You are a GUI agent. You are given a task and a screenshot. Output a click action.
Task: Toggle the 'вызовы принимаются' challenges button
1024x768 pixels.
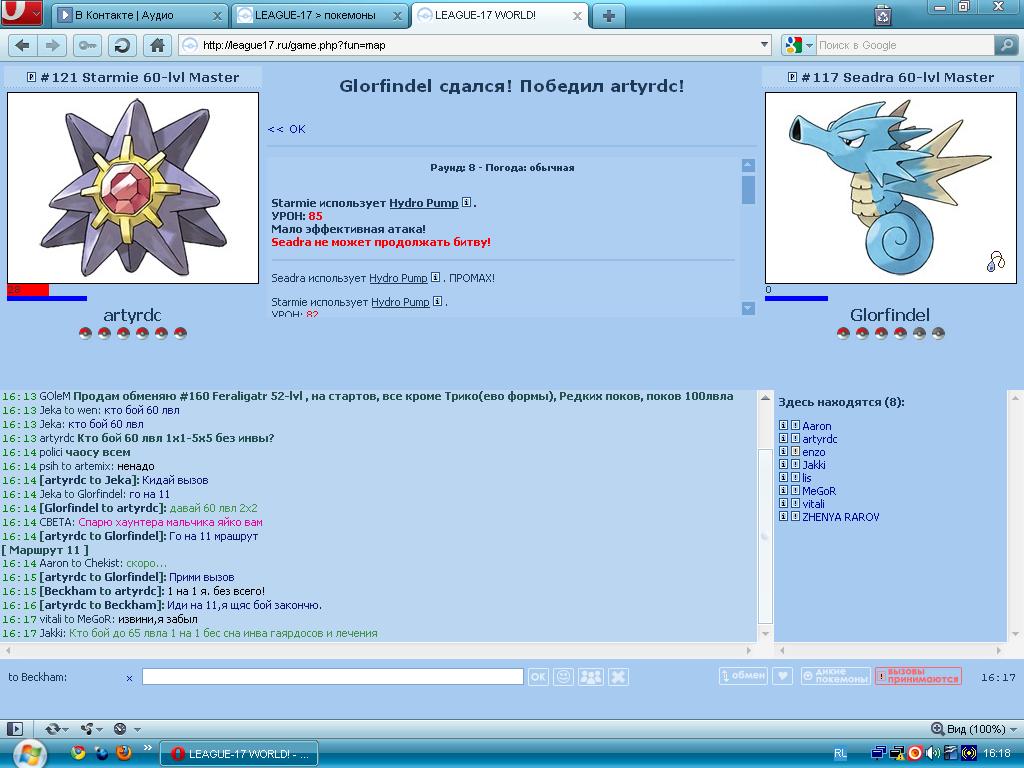click(x=918, y=676)
